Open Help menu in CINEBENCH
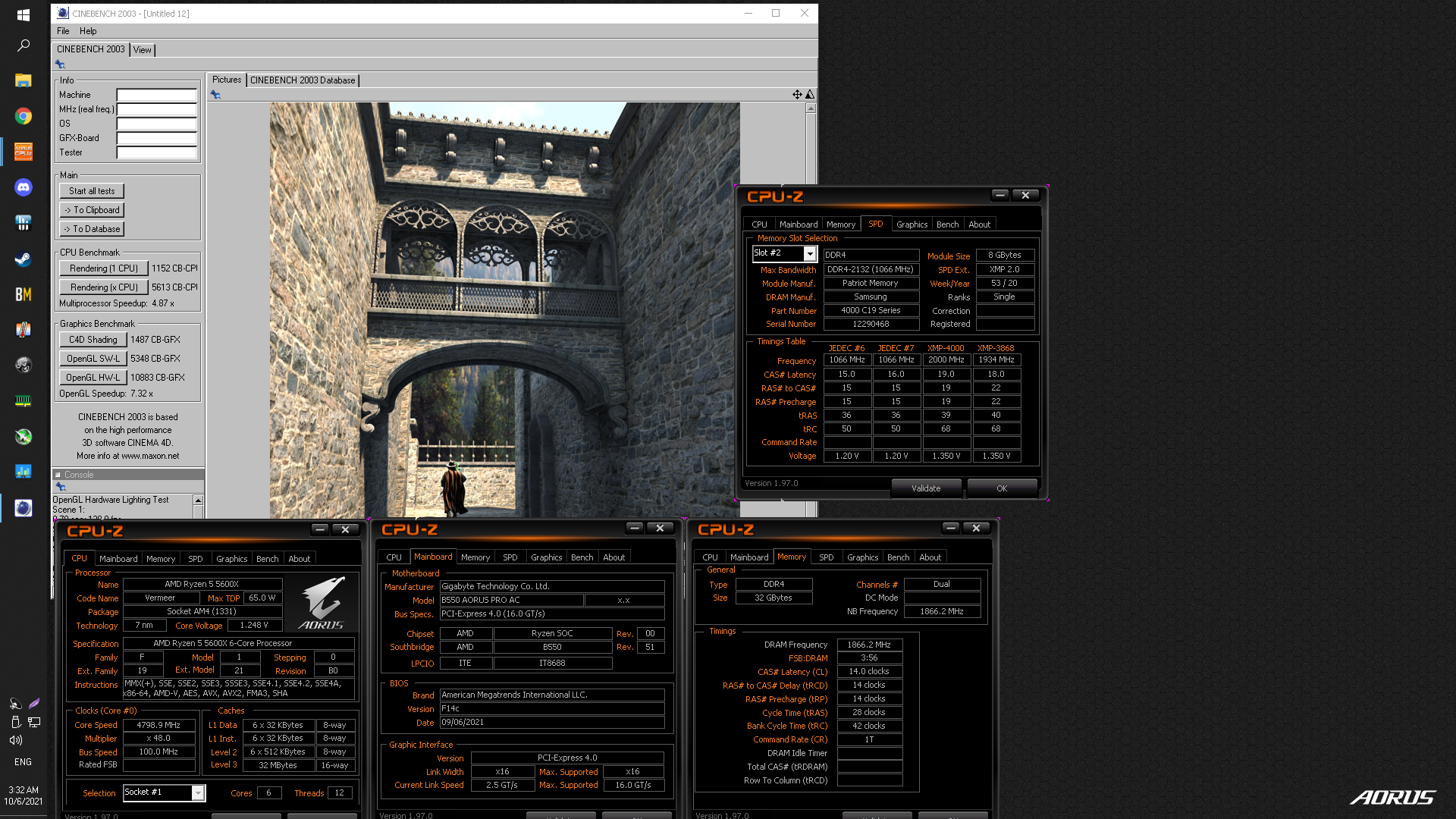 (88, 31)
